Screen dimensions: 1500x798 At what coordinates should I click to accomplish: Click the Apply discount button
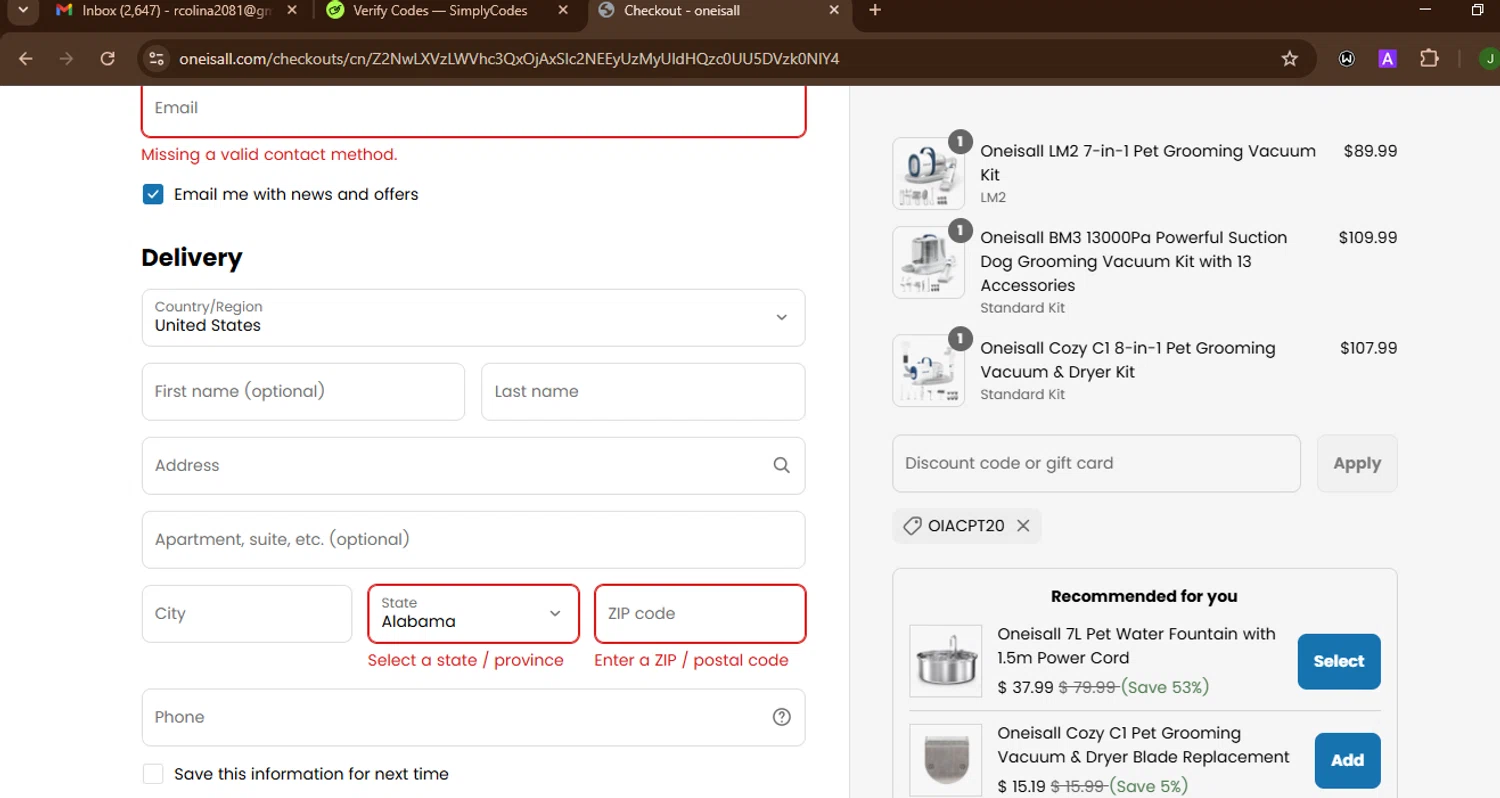[x=1357, y=464]
